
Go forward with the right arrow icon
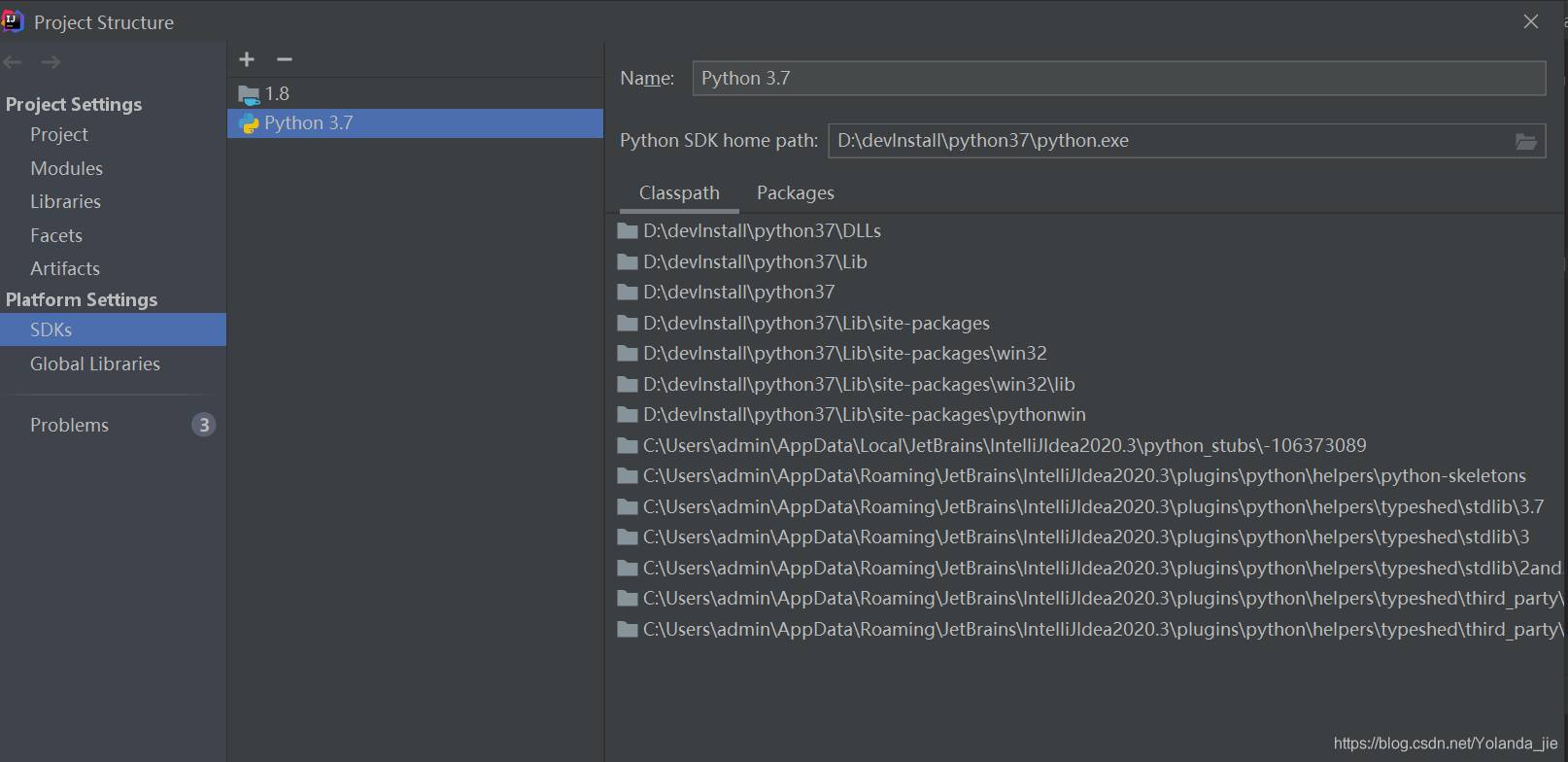[51, 62]
